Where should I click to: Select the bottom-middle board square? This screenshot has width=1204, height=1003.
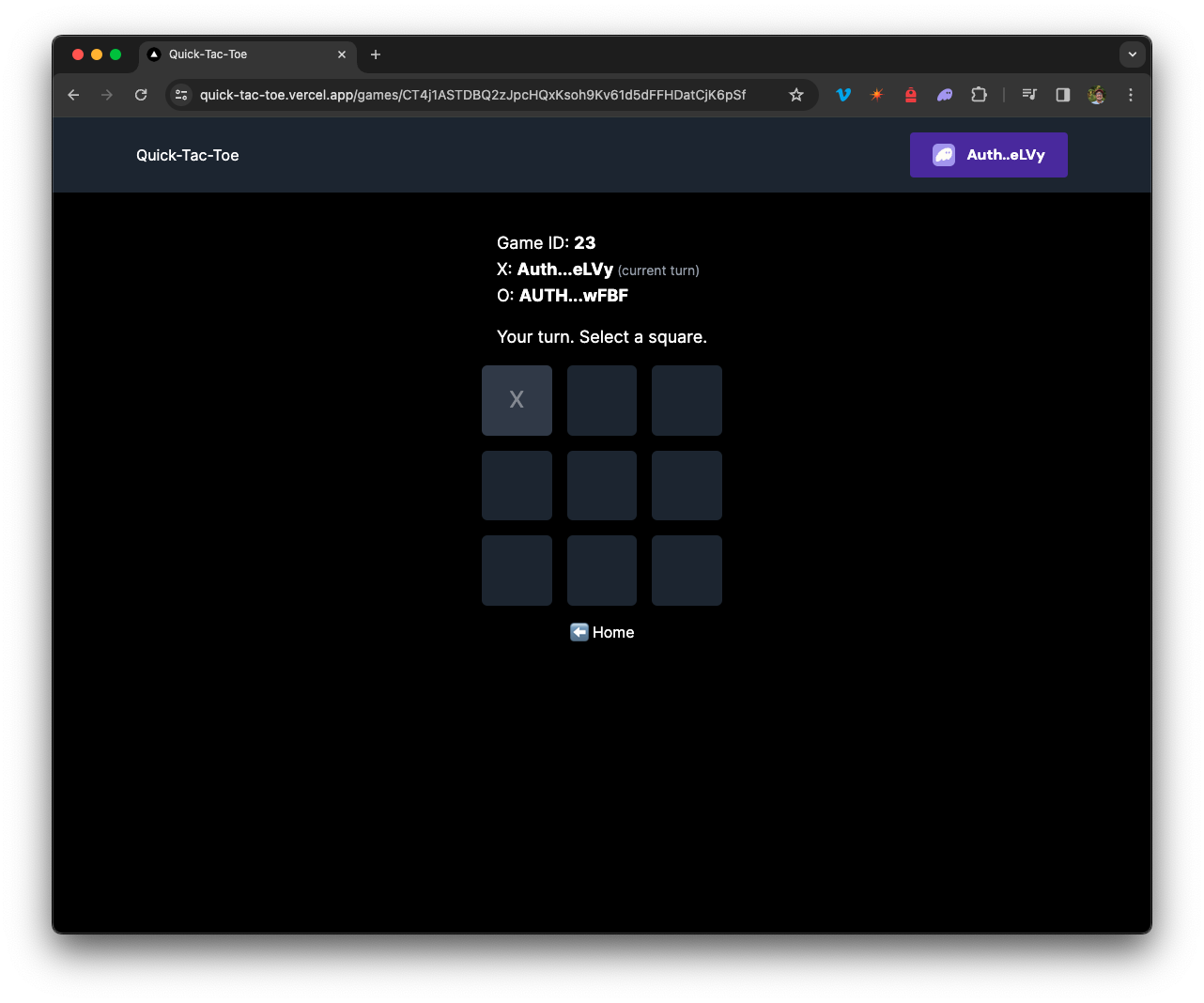pos(602,570)
